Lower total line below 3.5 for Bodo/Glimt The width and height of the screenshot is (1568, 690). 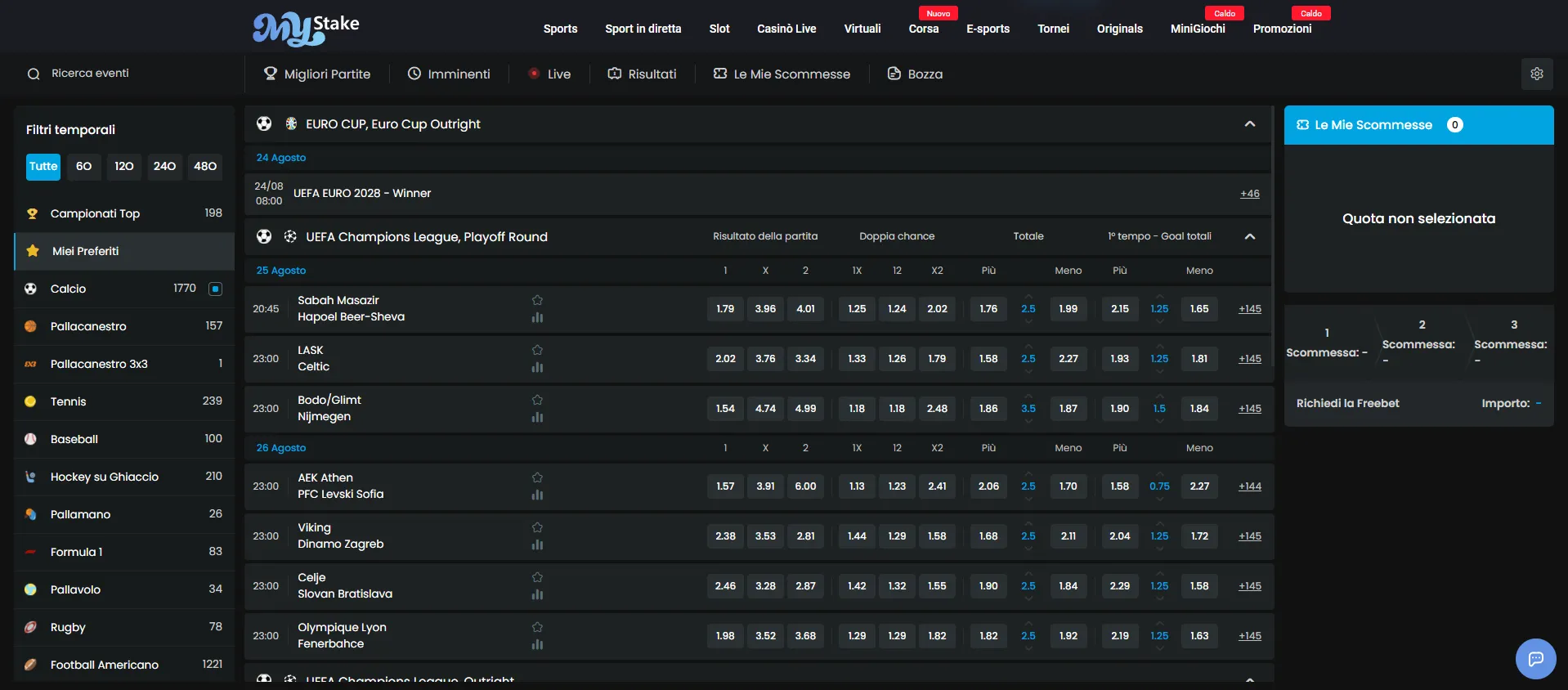pos(1028,421)
